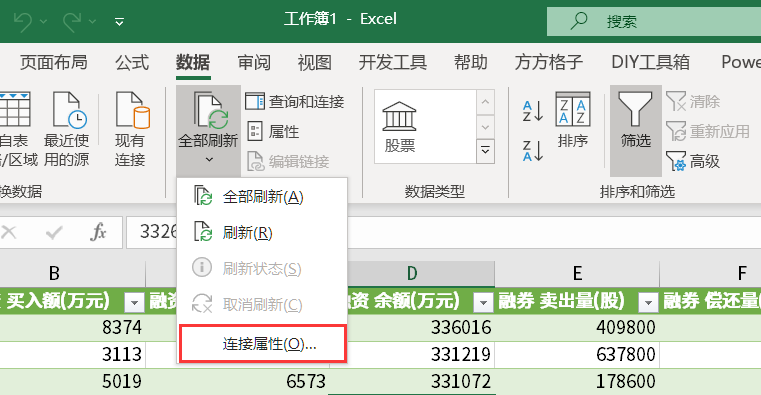This screenshot has width=761, height=395.
Task: Open the 排序 sort dialog icon
Action: pos(573,120)
